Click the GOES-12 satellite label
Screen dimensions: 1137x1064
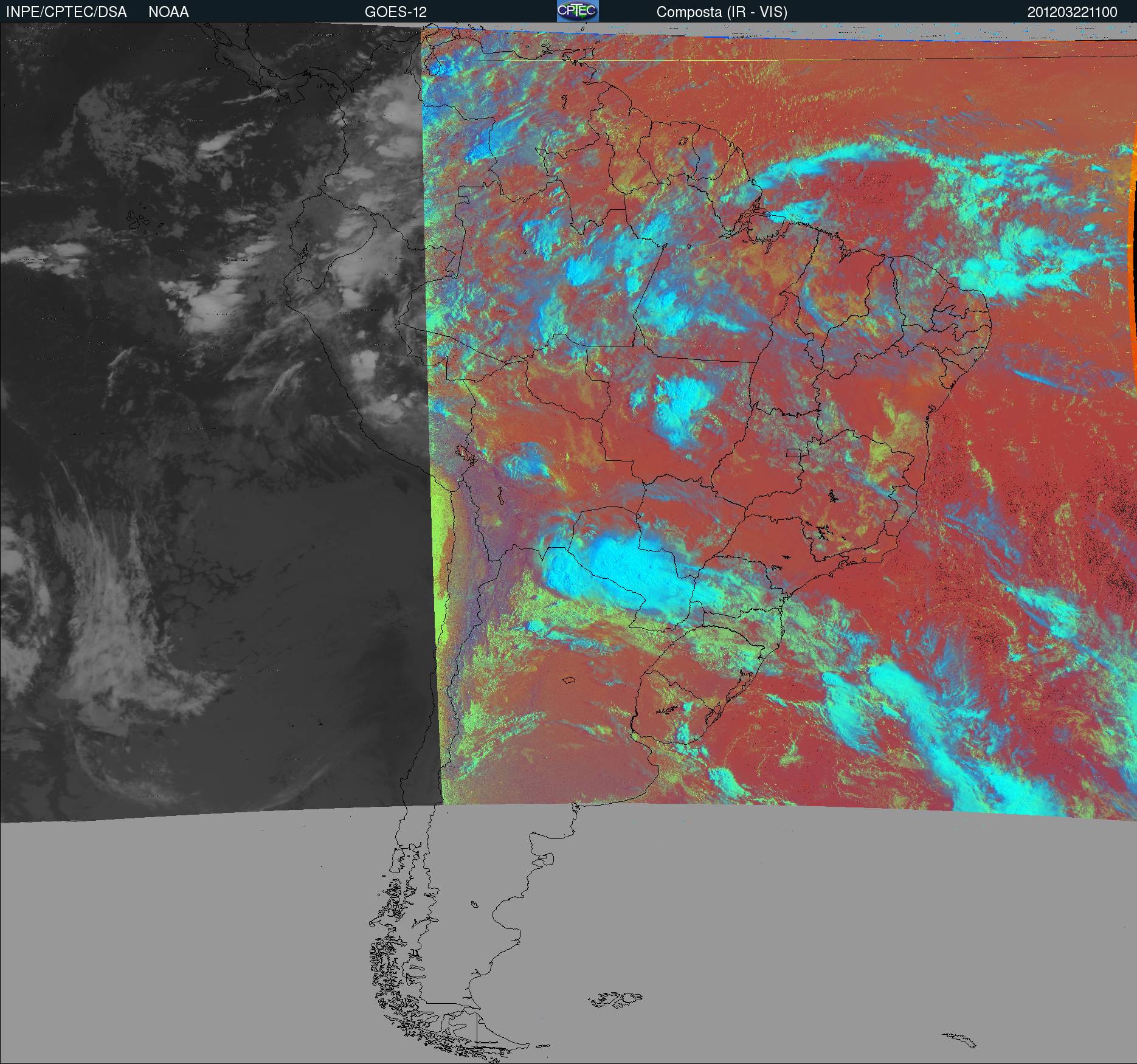(x=395, y=12)
